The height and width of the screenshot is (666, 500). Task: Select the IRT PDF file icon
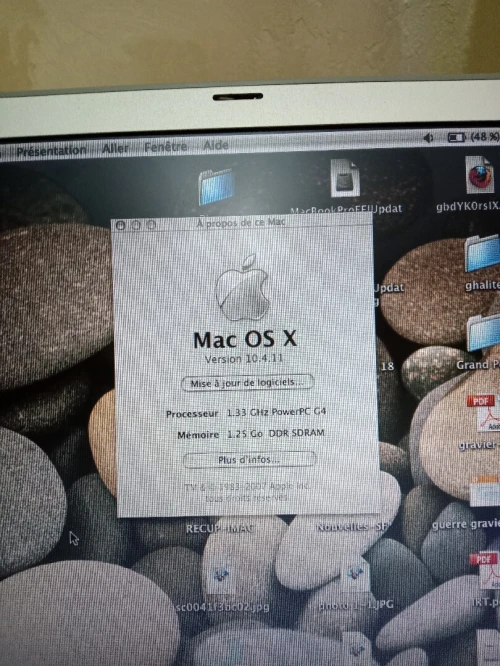click(485, 571)
